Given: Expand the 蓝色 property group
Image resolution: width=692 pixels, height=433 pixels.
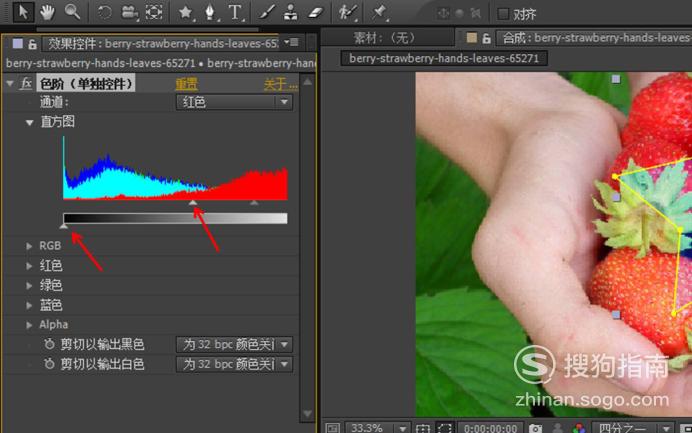Looking at the screenshot, I should tap(29, 305).
